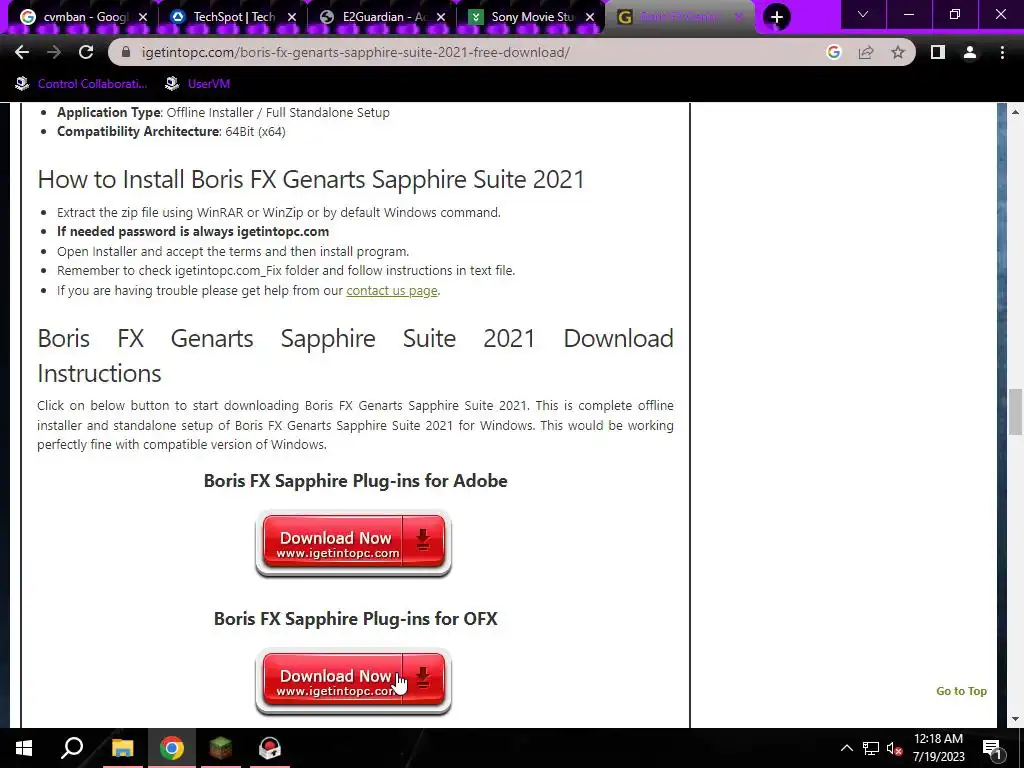The image size is (1024, 768).
Task: Switch to TechSpot tab
Action: point(234,17)
